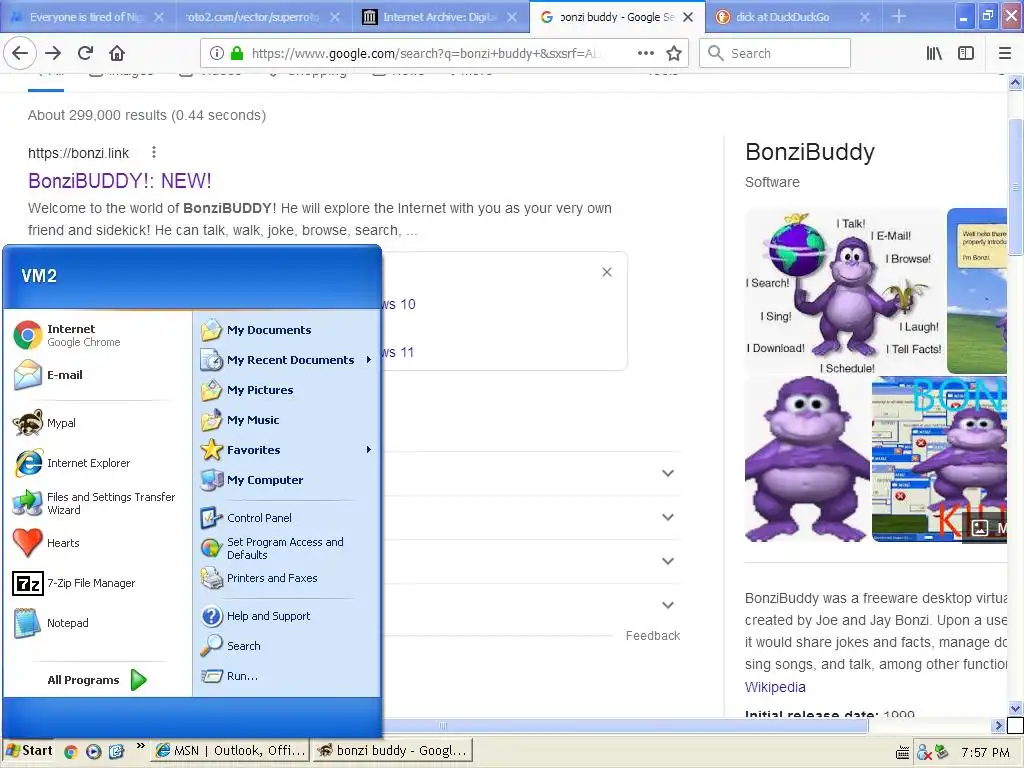1024x768 pixels.
Task: Go forward in browser history
Action: click(x=54, y=54)
